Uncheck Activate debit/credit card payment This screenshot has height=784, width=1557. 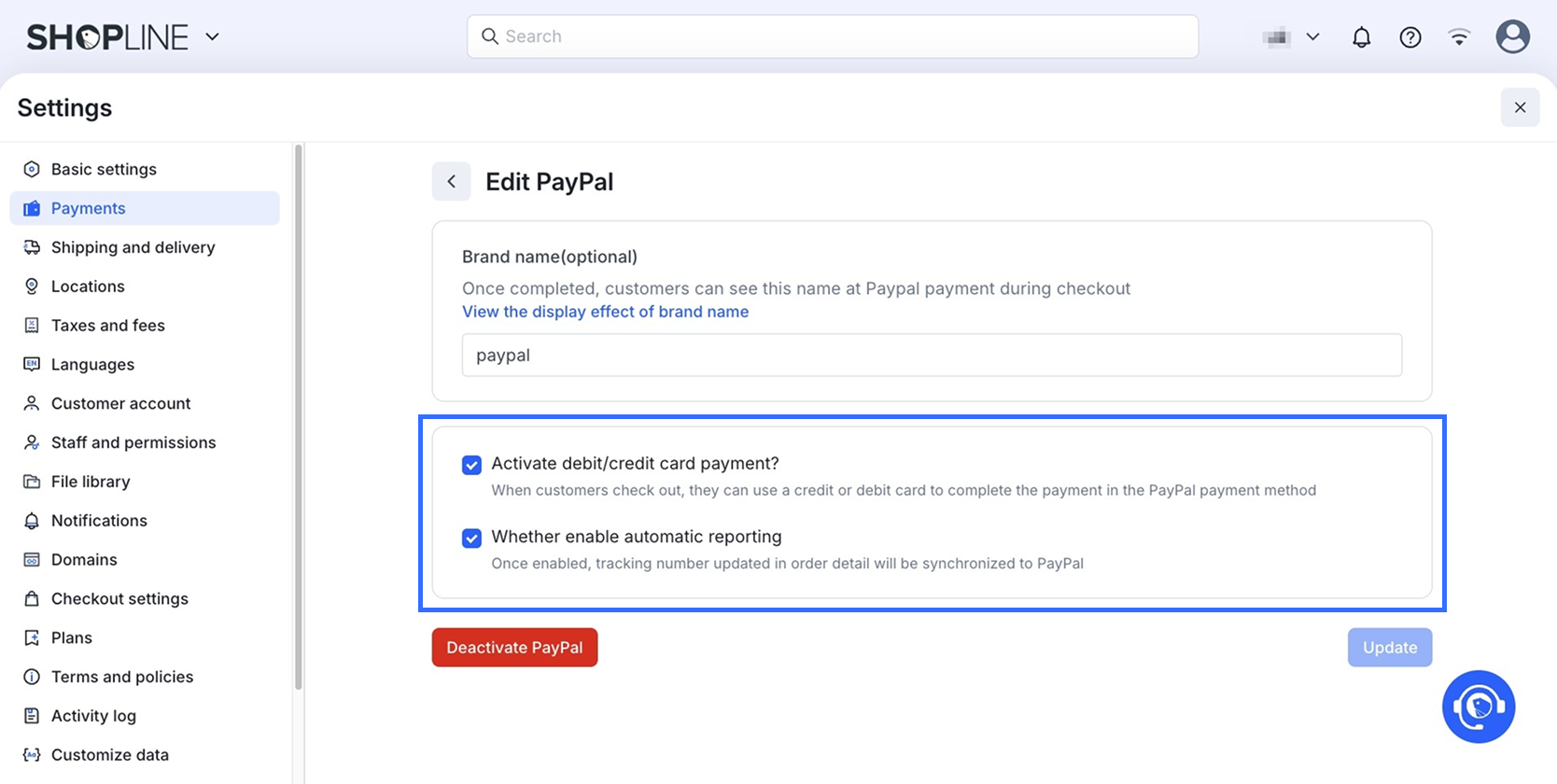point(472,465)
